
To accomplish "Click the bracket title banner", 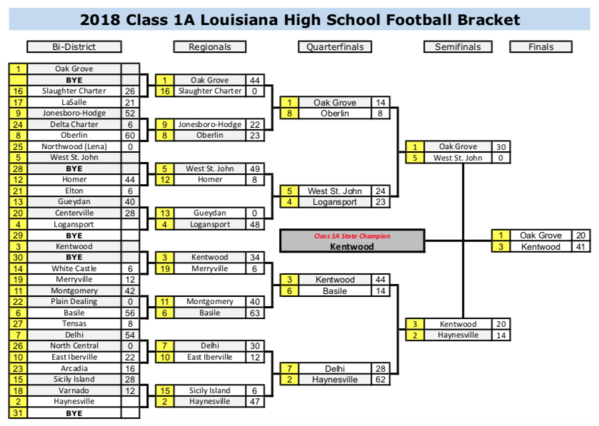I will point(300,19).
